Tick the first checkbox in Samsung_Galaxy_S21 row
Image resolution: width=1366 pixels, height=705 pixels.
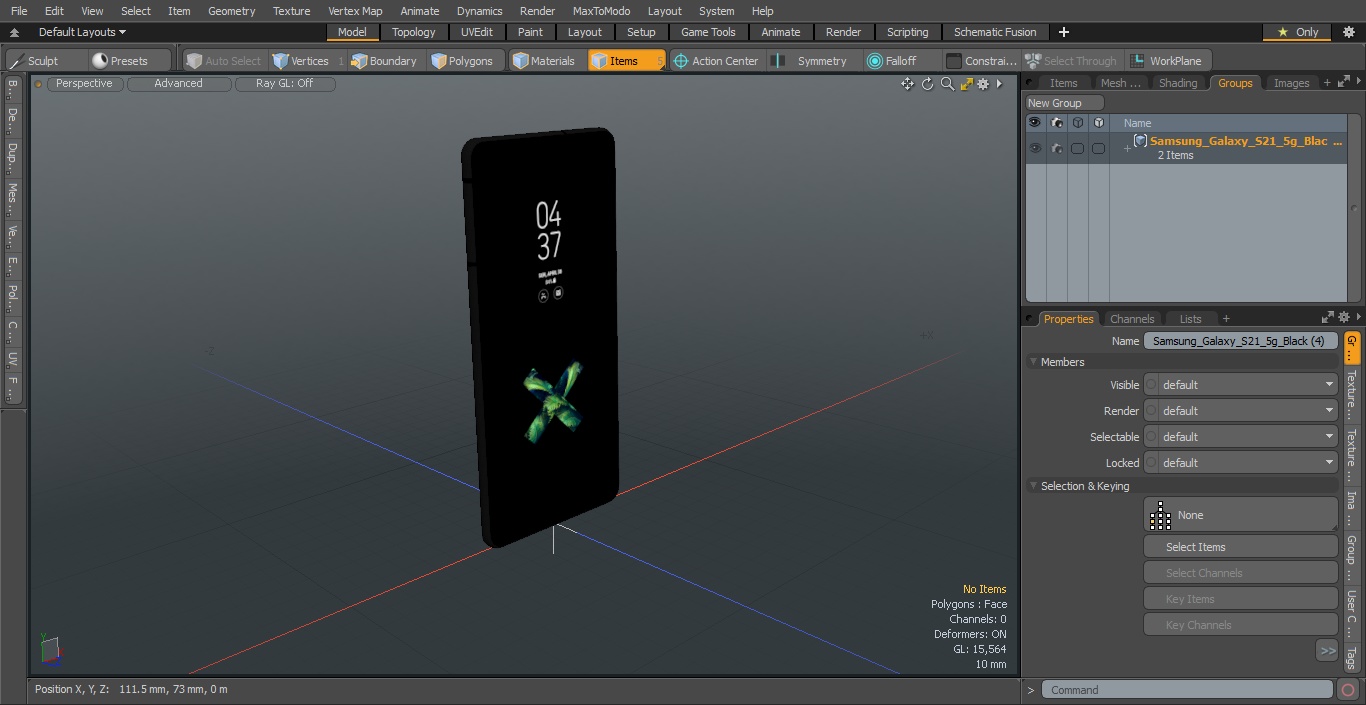pos(1077,148)
